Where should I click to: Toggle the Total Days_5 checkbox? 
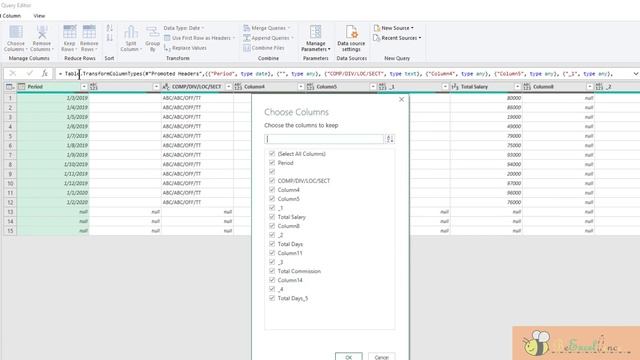pos(272,298)
